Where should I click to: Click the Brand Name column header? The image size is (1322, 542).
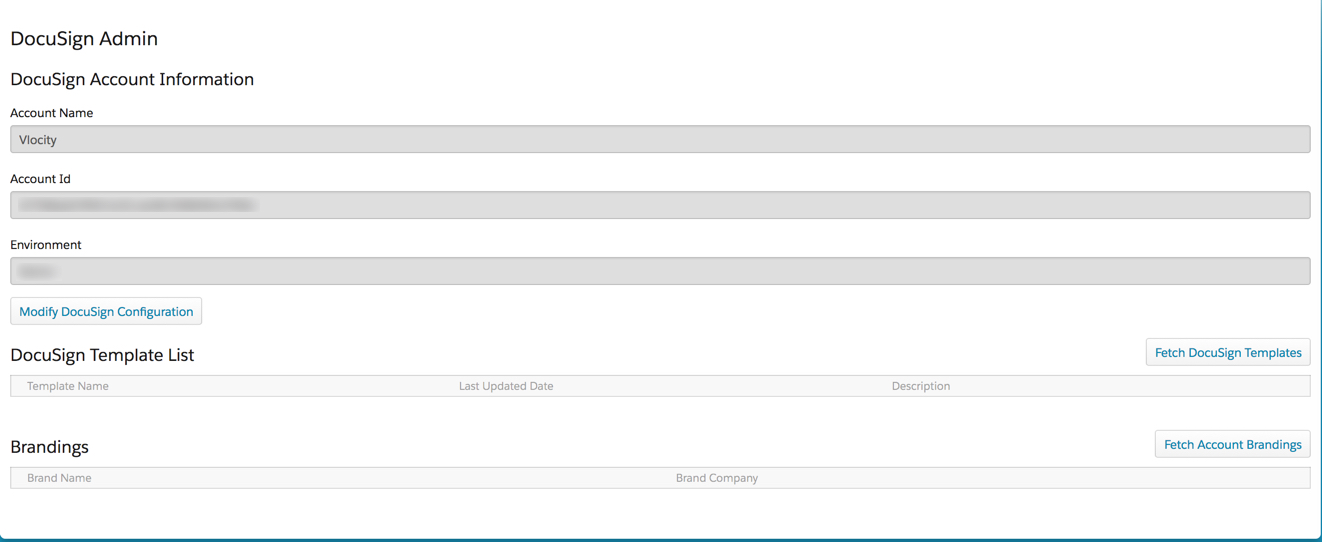59,478
